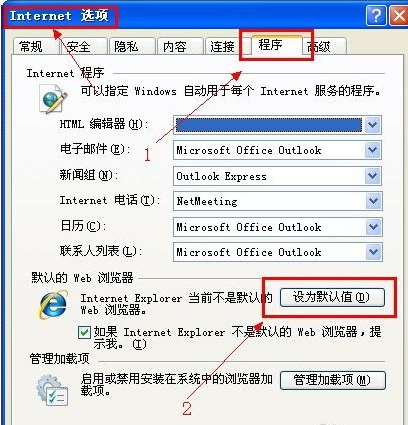
Task: Expand the HTML 编辑器 dropdown arrow
Action: click(x=372, y=125)
